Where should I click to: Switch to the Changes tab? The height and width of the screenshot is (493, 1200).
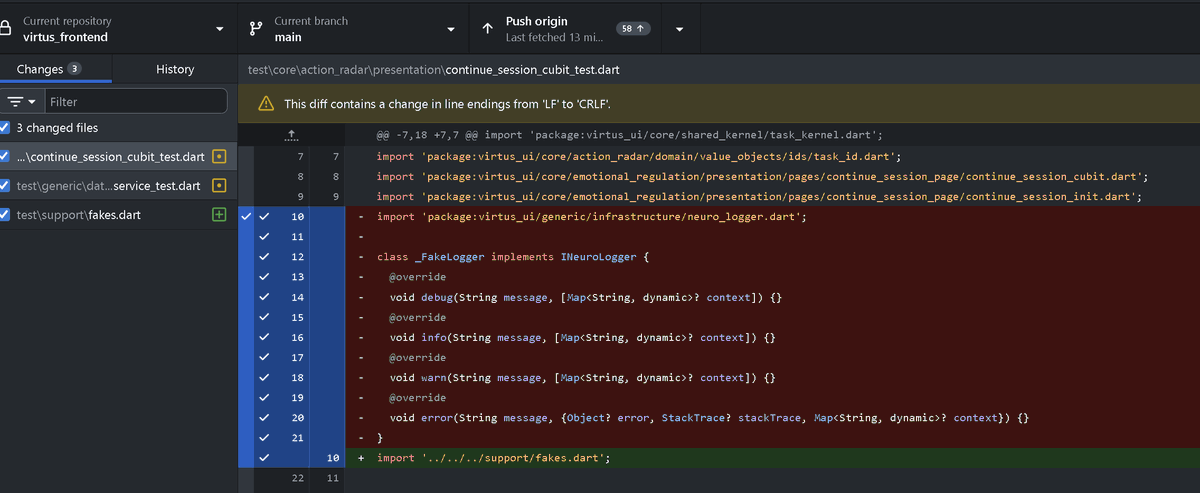tap(56, 69)
